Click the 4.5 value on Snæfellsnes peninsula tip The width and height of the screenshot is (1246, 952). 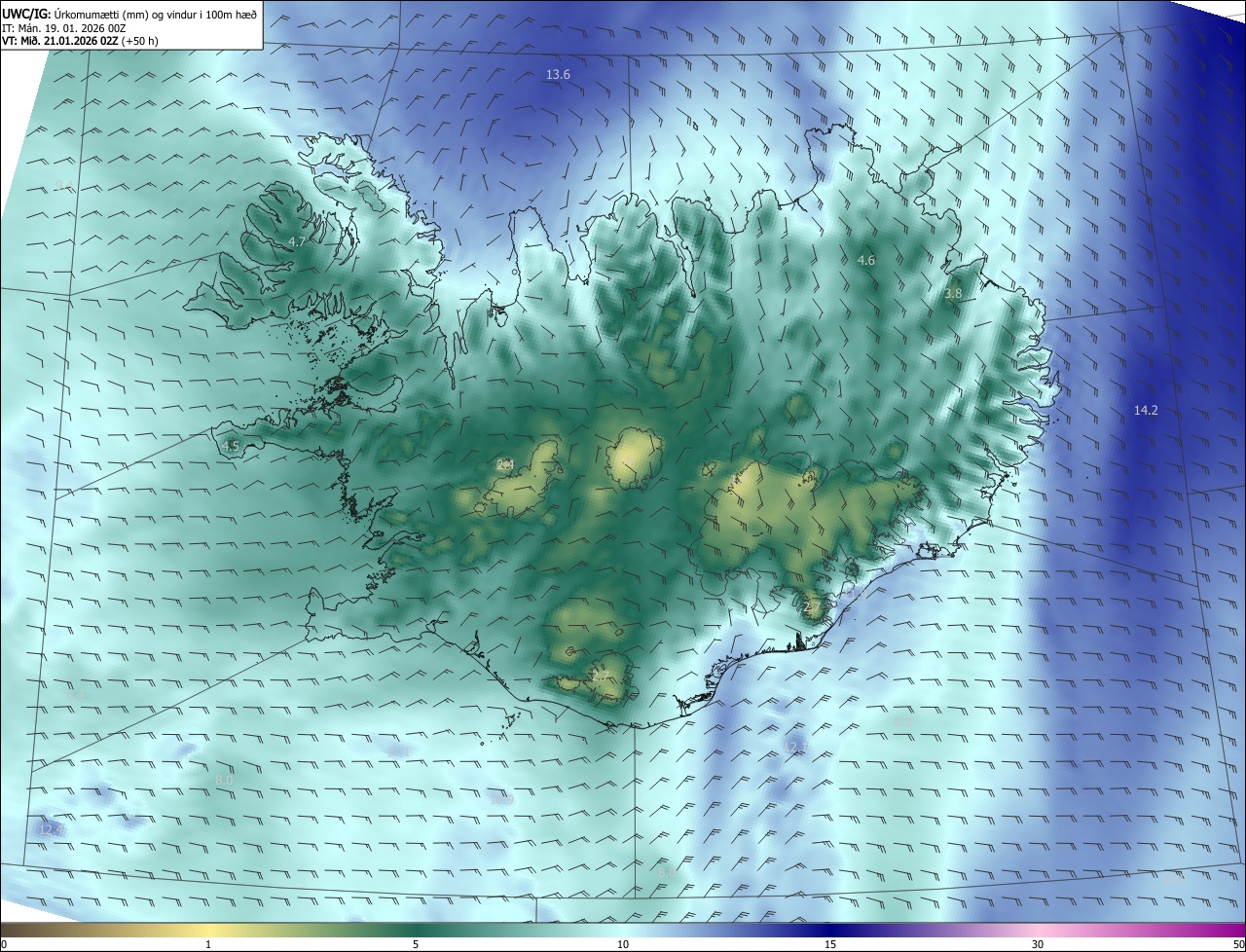(x=231, y=447)
